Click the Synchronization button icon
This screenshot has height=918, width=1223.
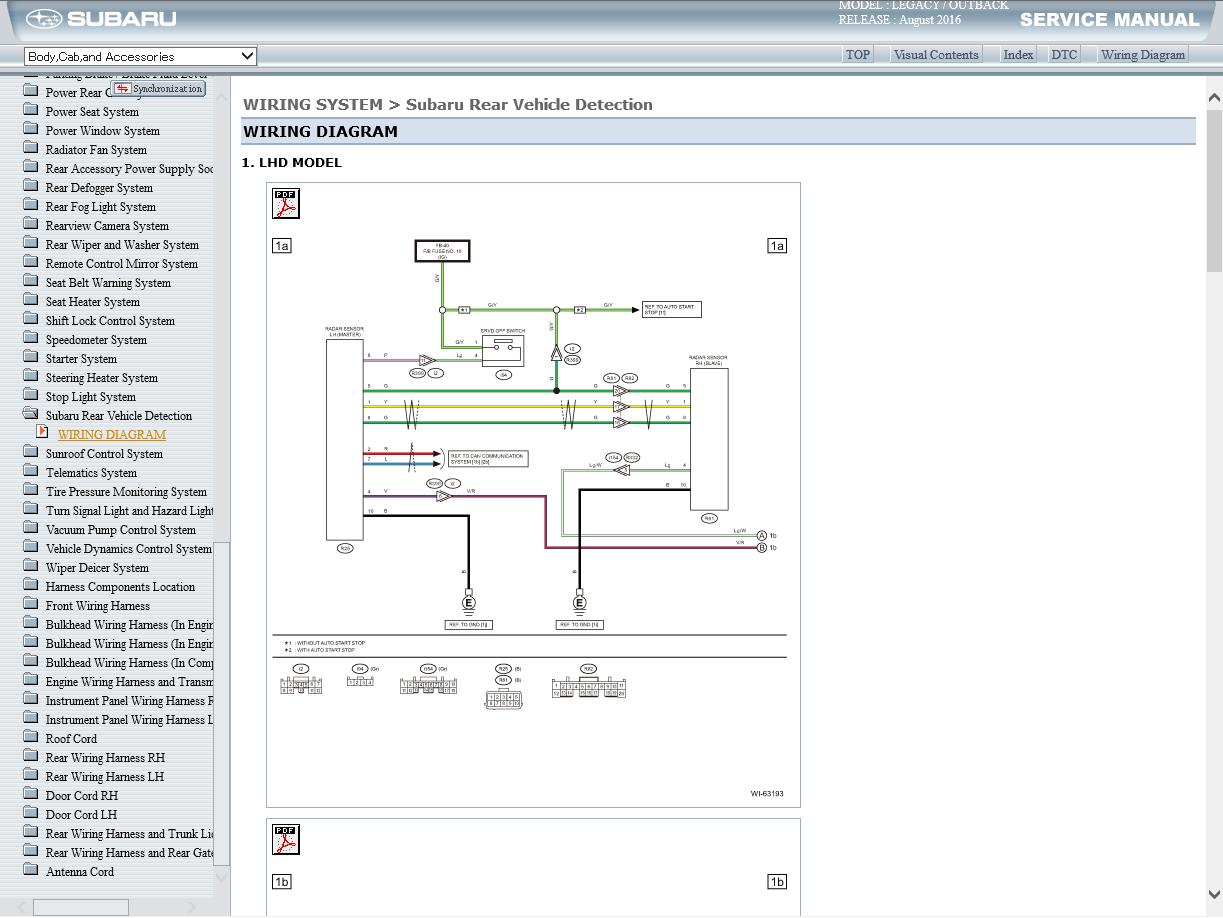pyautogui.click(x=123, y=89)
